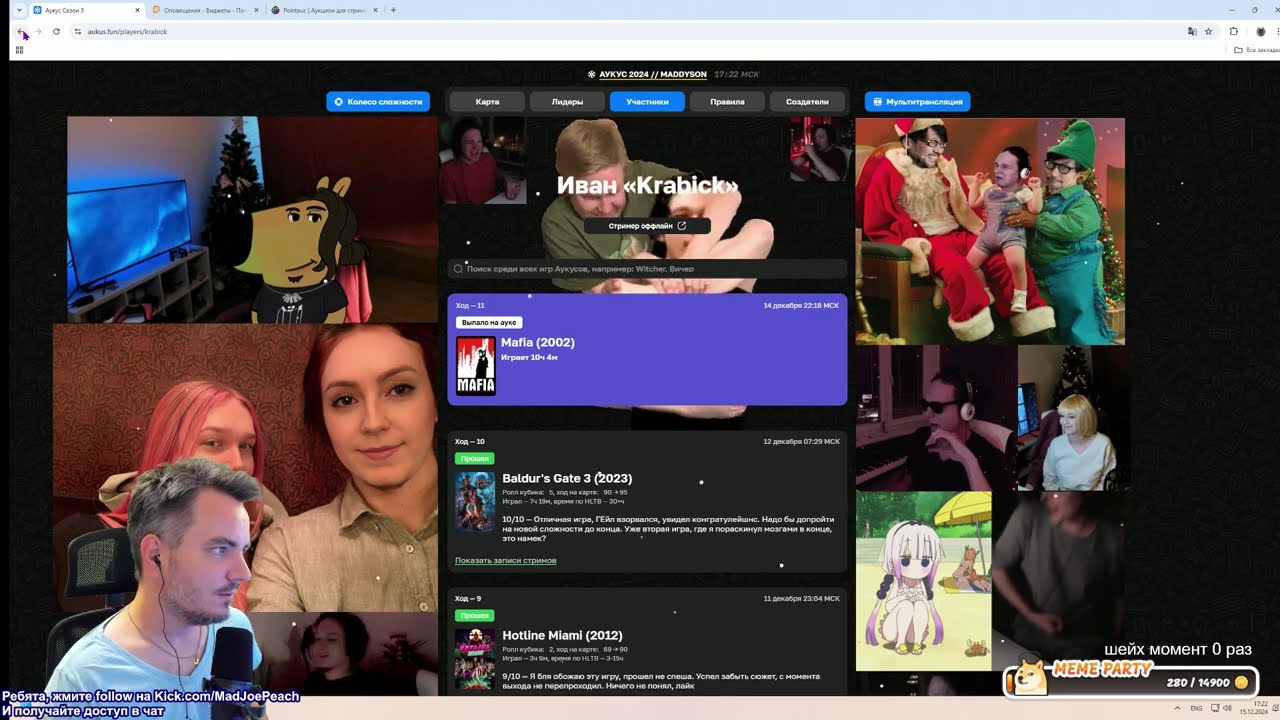Viewport: 1280px width, 720px height.
Task: Click the translate page icon
Action: coord(1191,31)
